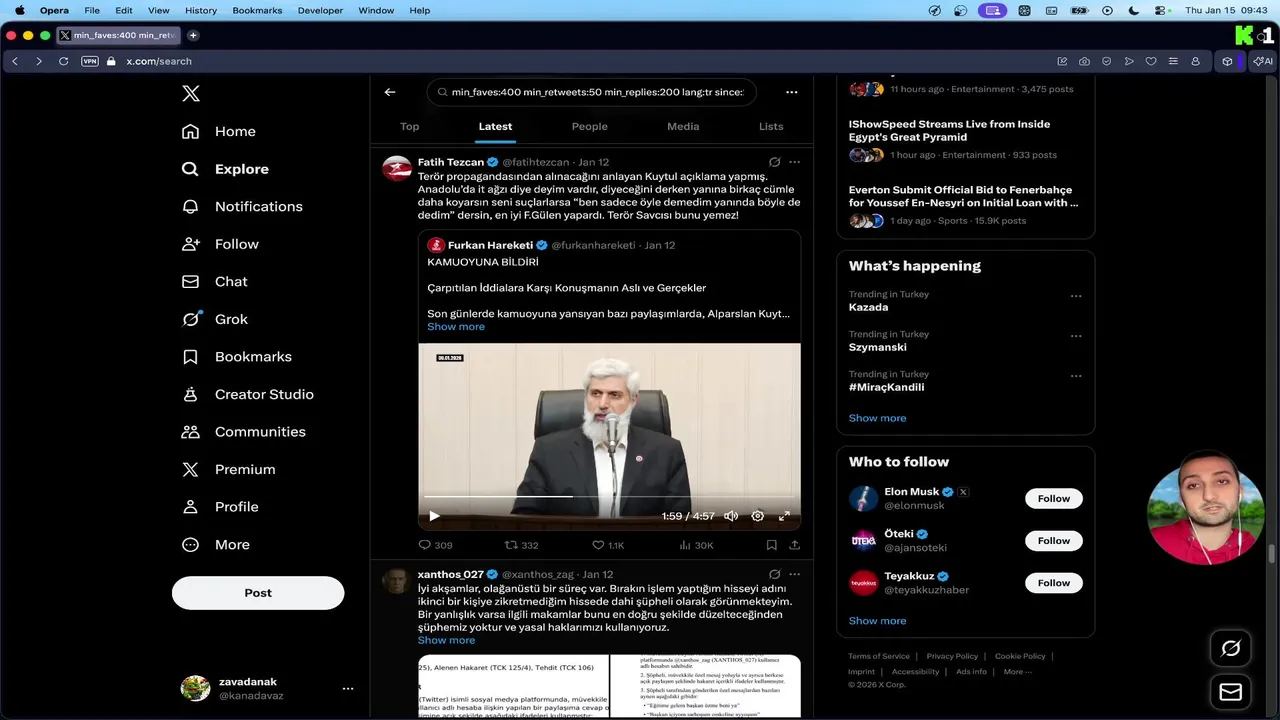
Task: Follow Elon Musk
Action: point(1053,499)
